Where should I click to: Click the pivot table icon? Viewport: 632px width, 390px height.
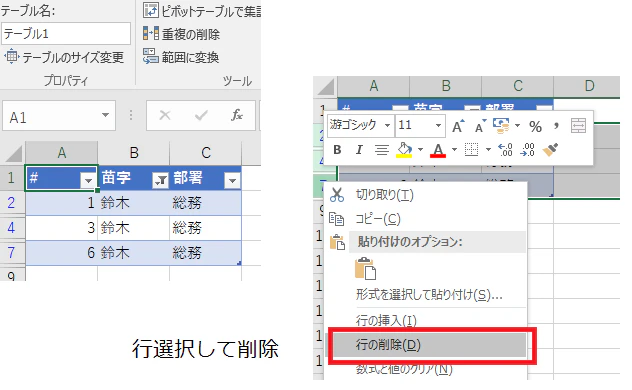pyautogui.click(x=151, y=10)
